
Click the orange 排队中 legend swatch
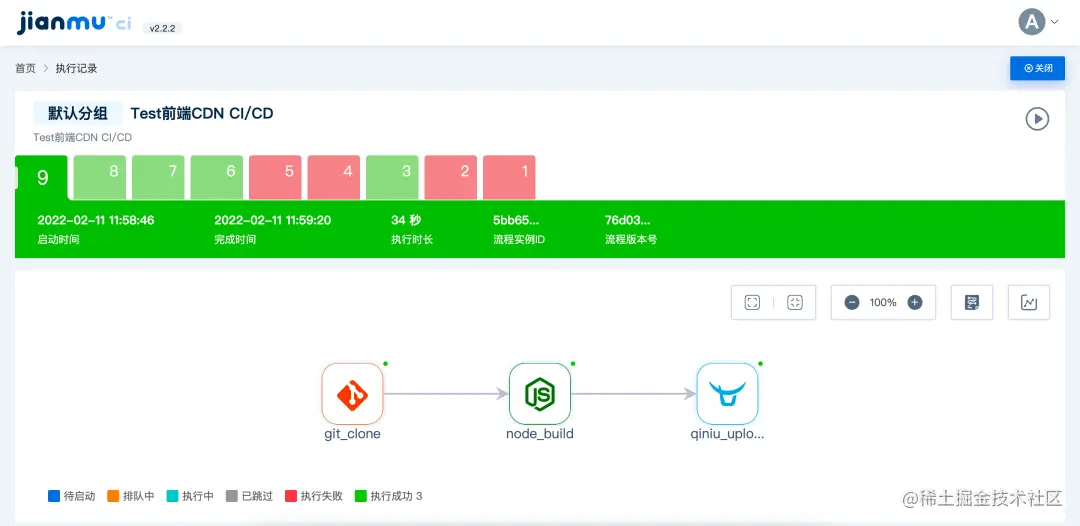(114, 496)
